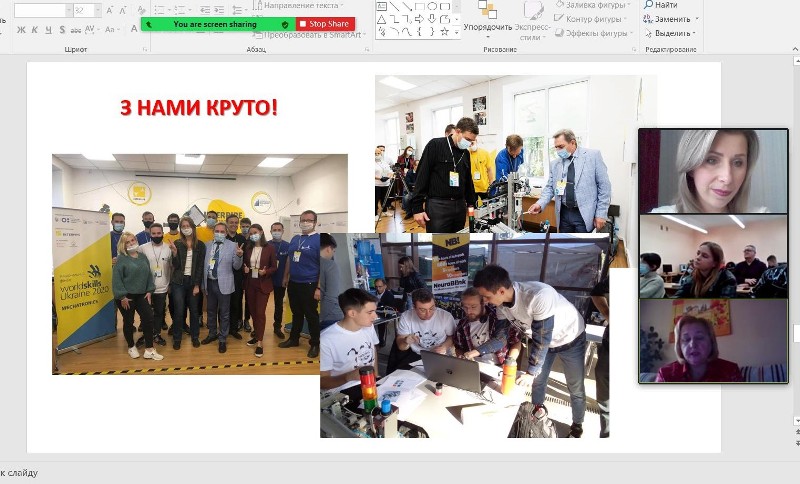This screenshot has width=800, height=484.
Task: Click middle classroom participant video tile
Action: click(713, 257)
